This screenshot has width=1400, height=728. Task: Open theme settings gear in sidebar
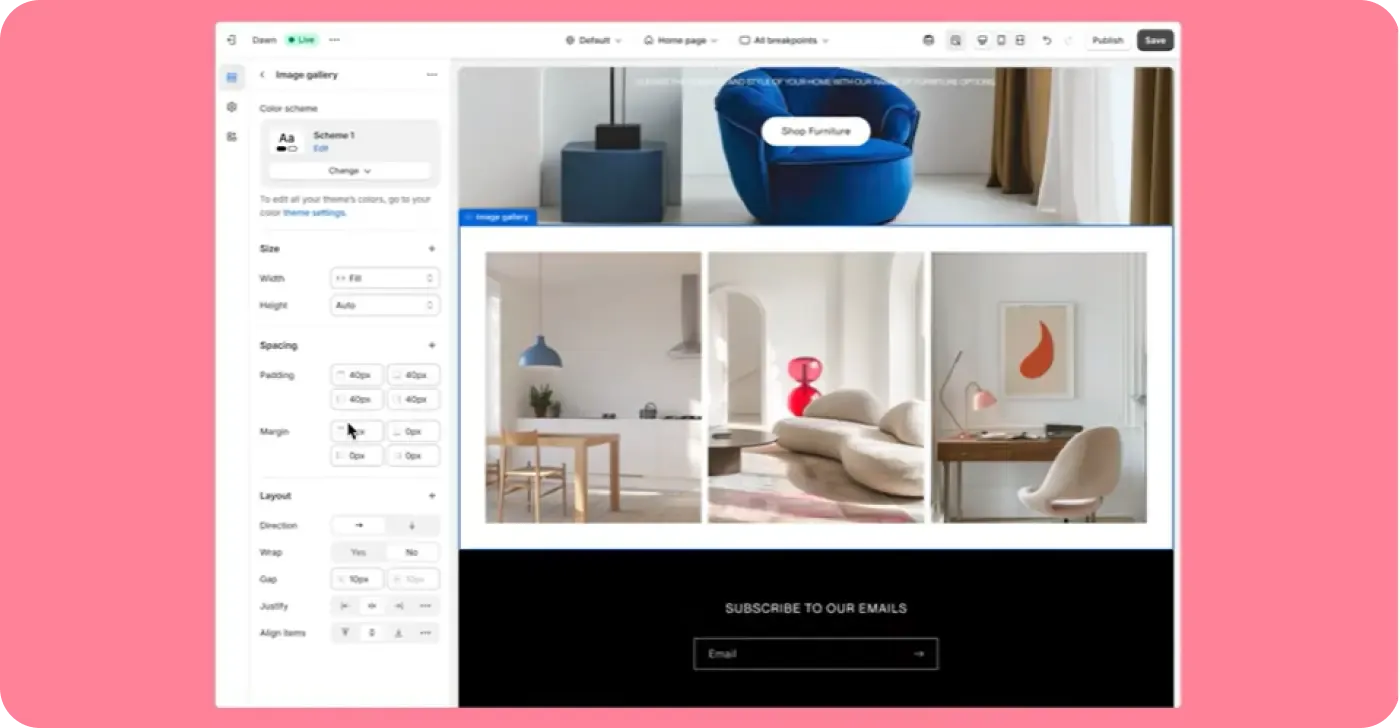(232, 107)
